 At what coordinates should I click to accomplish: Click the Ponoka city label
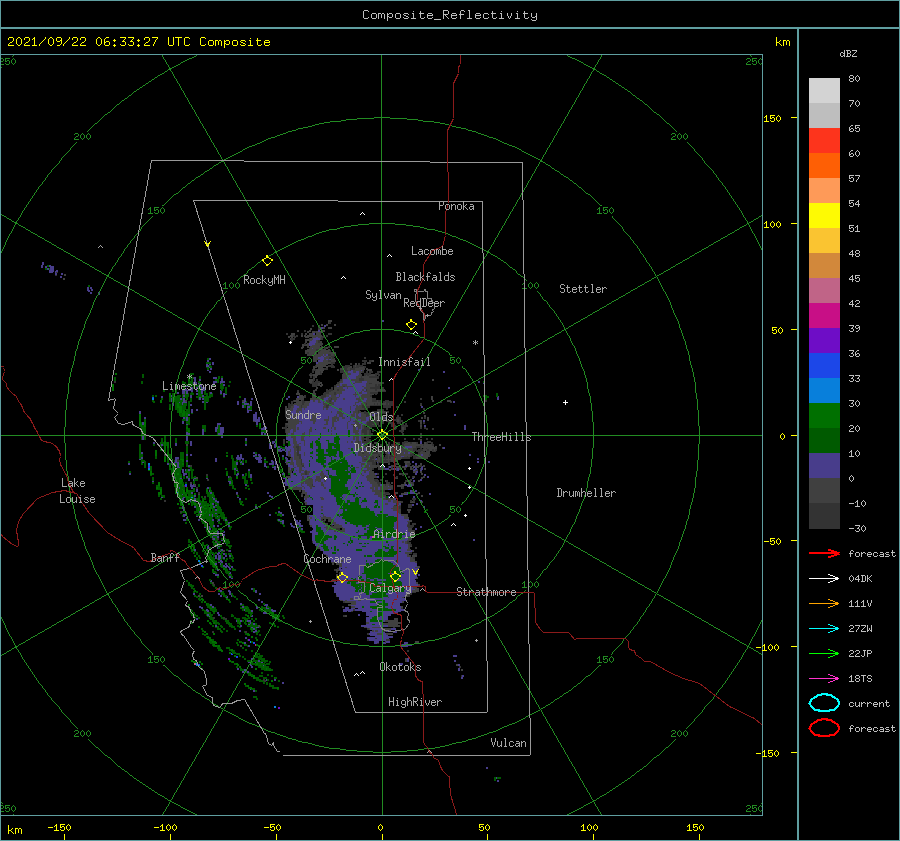[456, 206]
